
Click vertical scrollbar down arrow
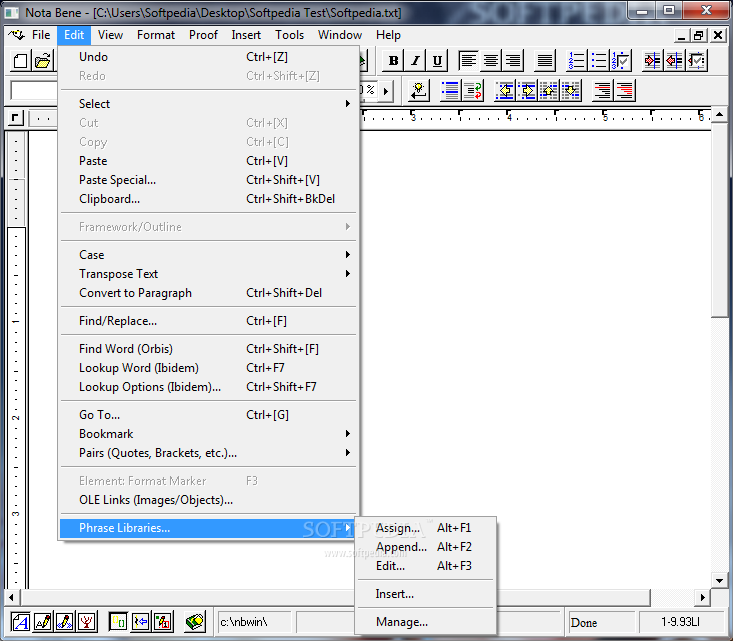(x=720, y=581)
